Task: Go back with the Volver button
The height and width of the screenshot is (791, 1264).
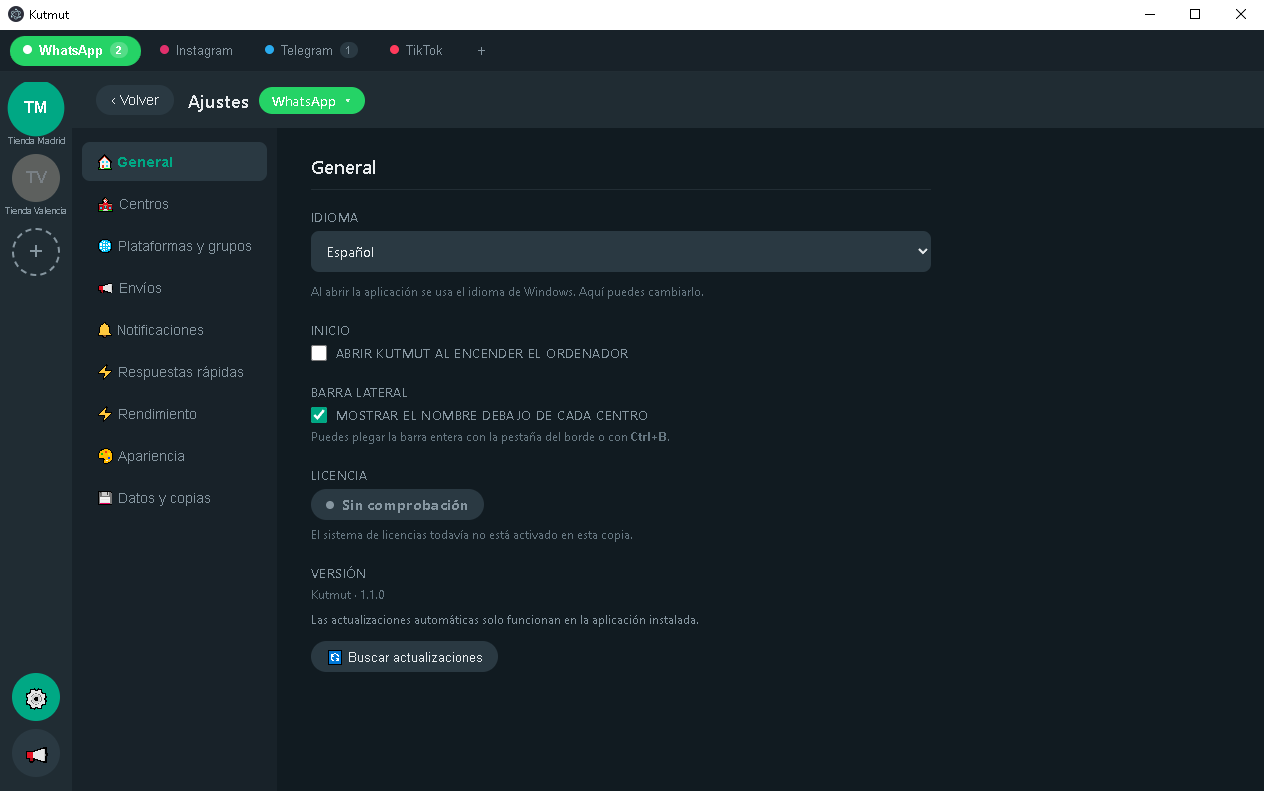Action: pos(135,100)
